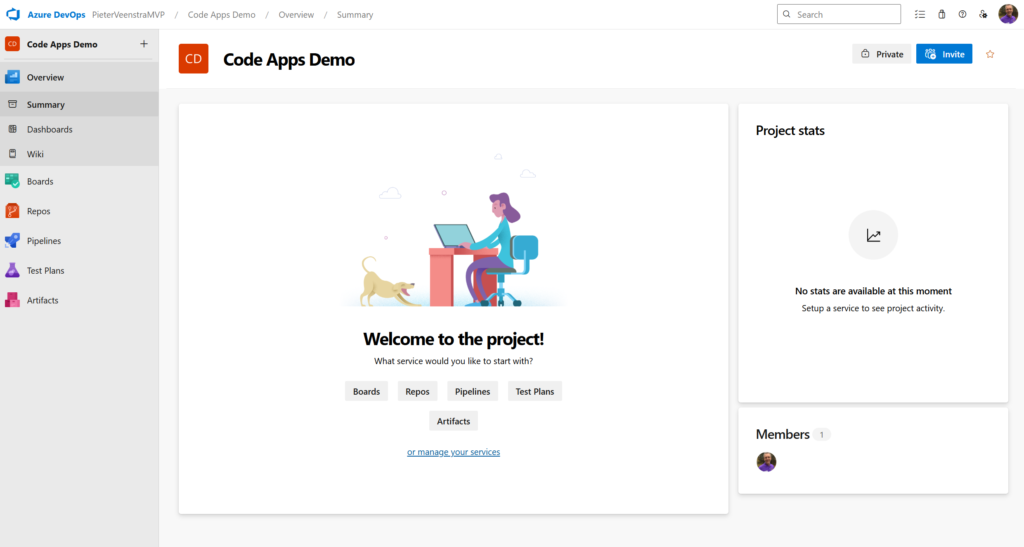Click the Dashboards grid icon
This screenshot has height=547, width=1024.
(x=12, y=129)
